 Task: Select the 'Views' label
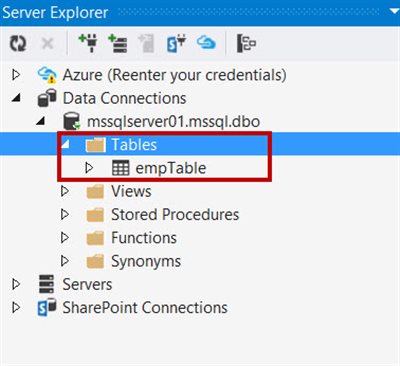coord(131,191)
